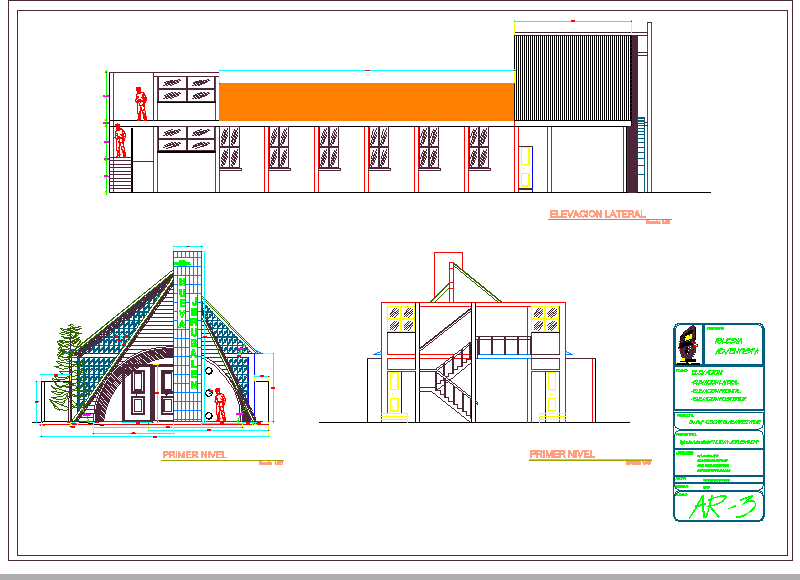800x580 pixels.
Task: Select the yellow door in lateral elevation
Action: [525, 167]
